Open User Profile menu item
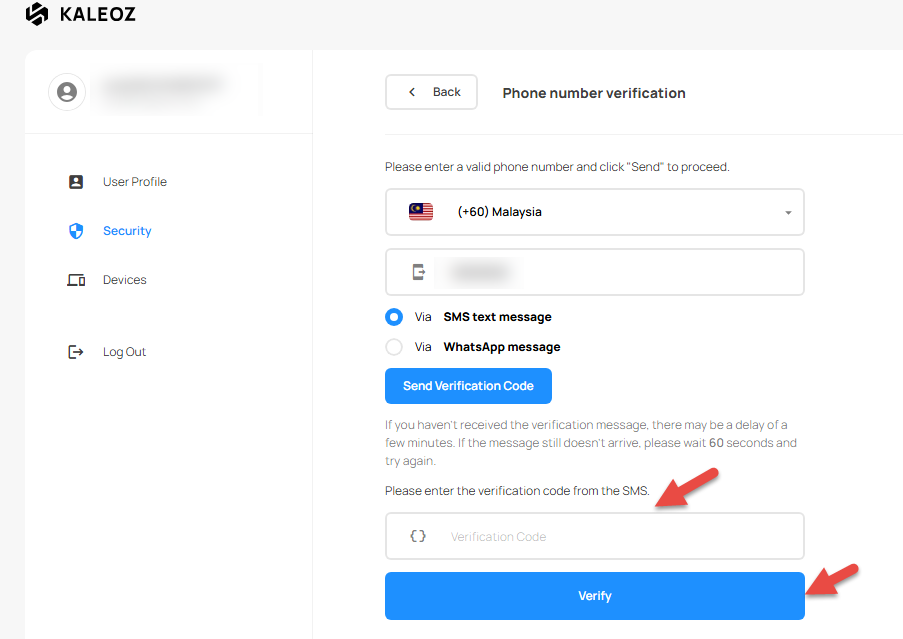This screenshot has width=903, height=639. coord(135,182)
